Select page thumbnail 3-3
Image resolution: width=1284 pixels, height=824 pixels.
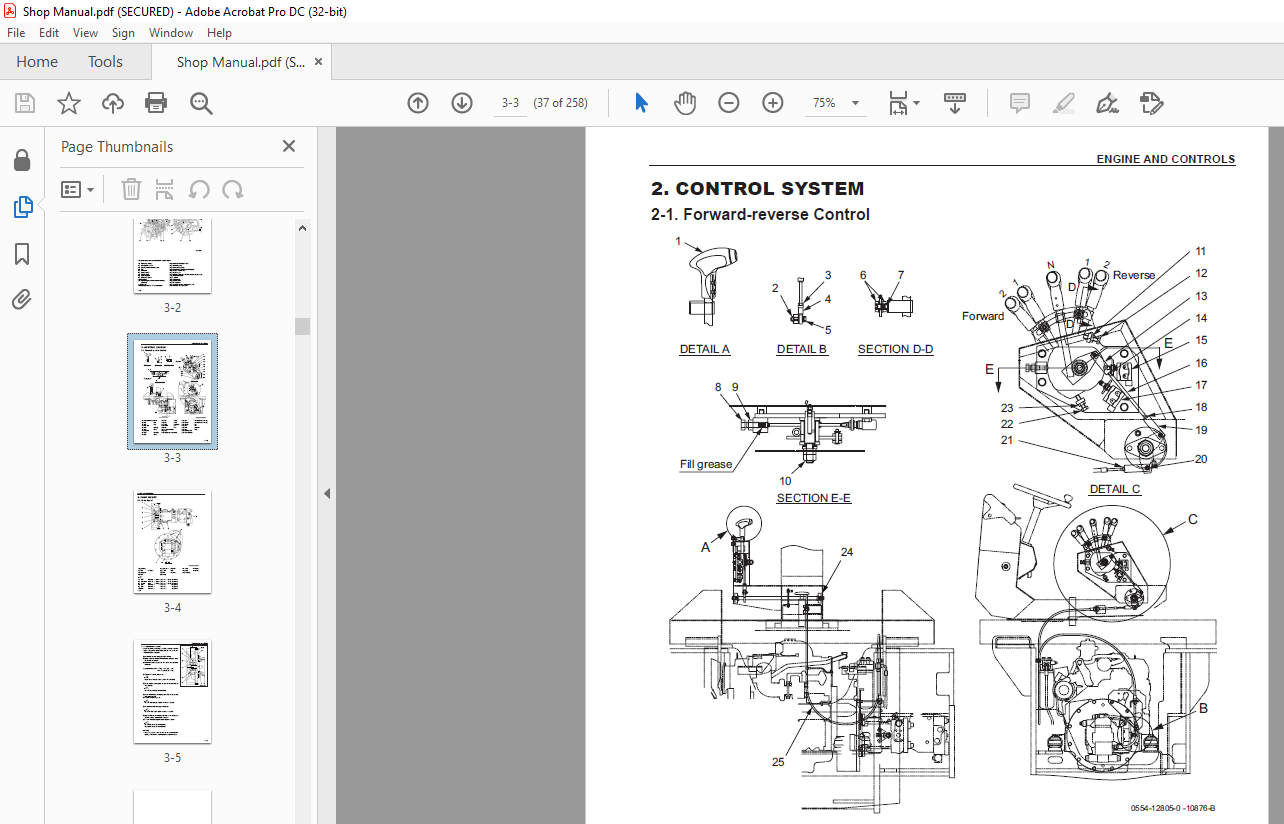click(x=173, y=392)
